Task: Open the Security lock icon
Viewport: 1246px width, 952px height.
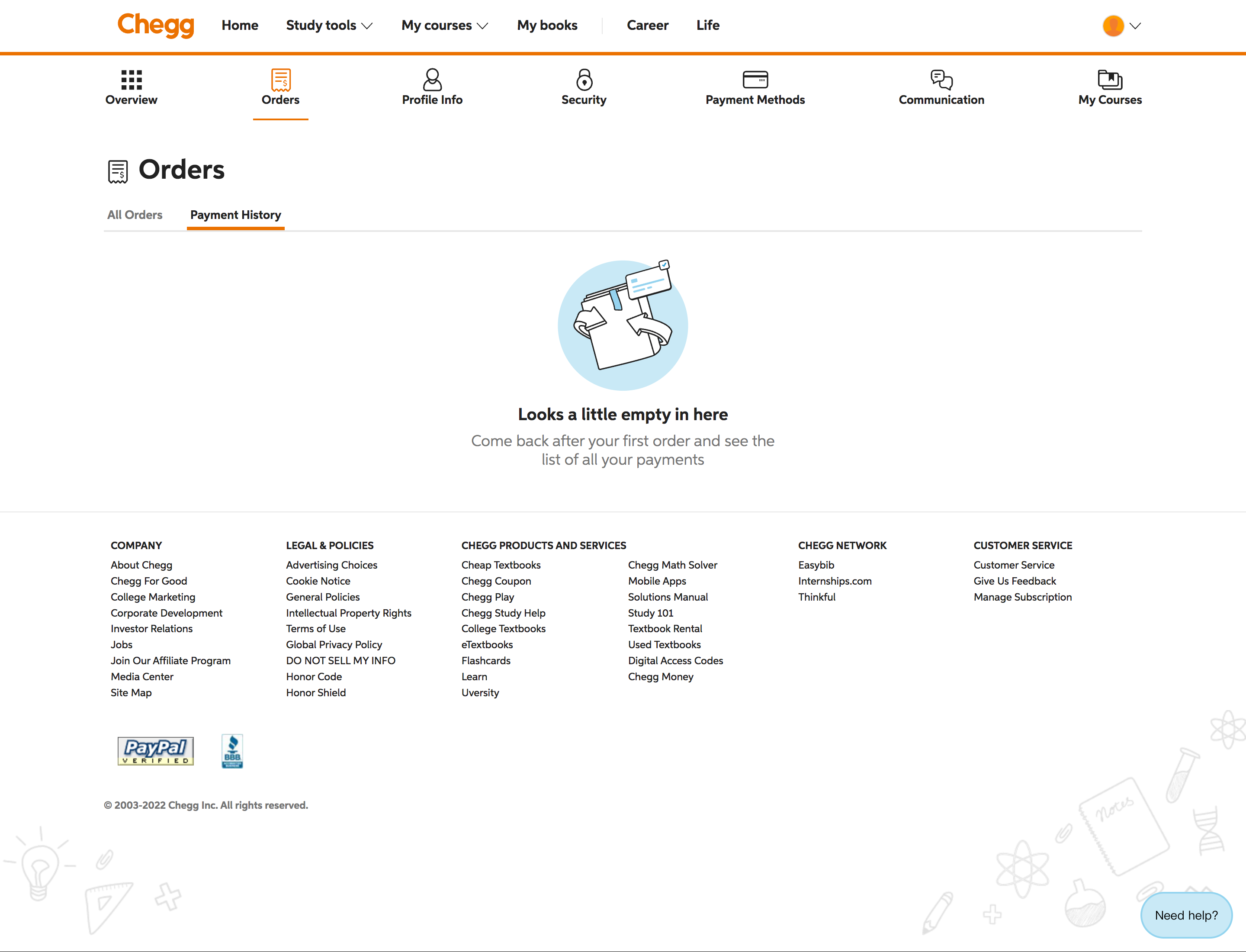Action: click(x=584, y=80)
